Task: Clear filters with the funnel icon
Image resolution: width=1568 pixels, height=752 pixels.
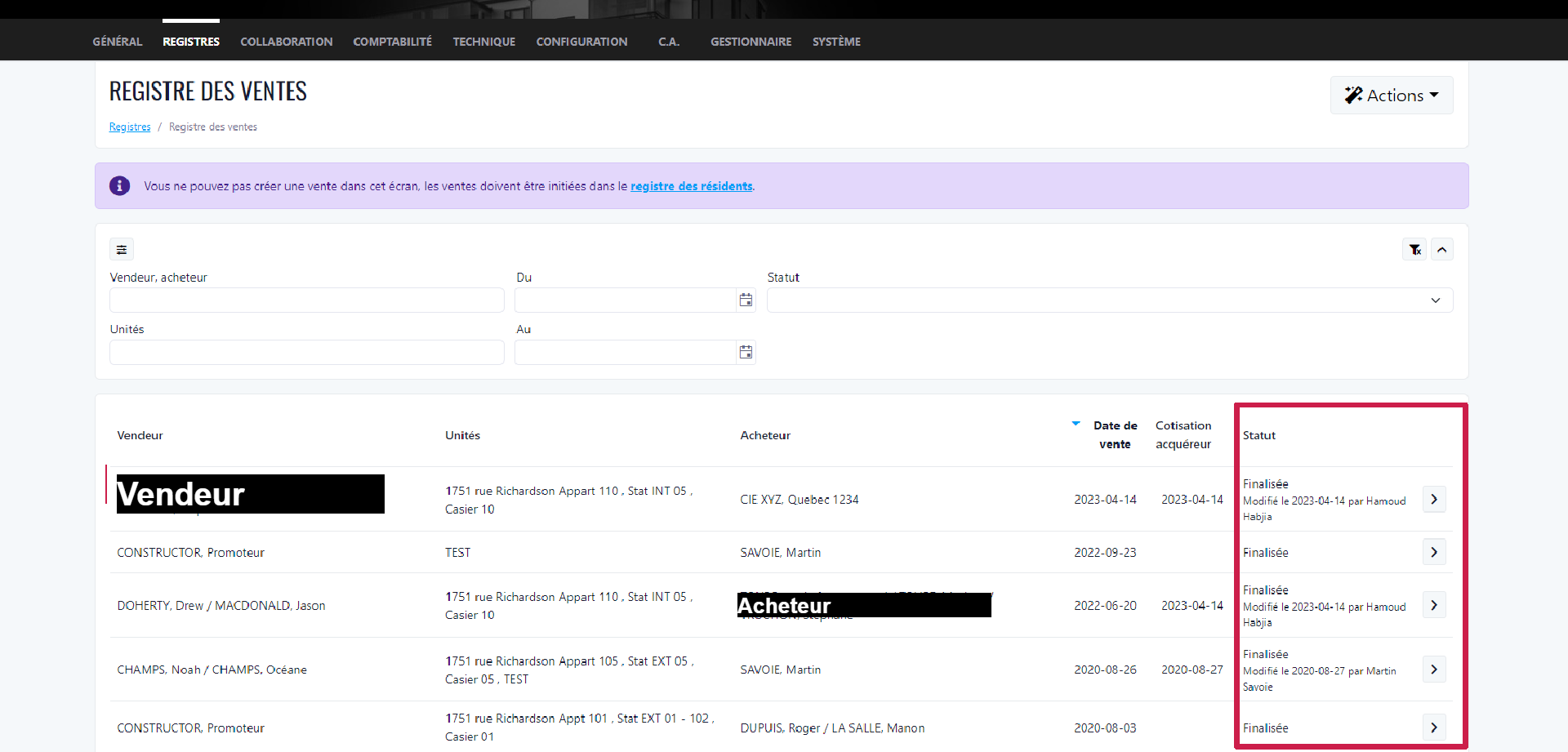Action: point(1415,250)
